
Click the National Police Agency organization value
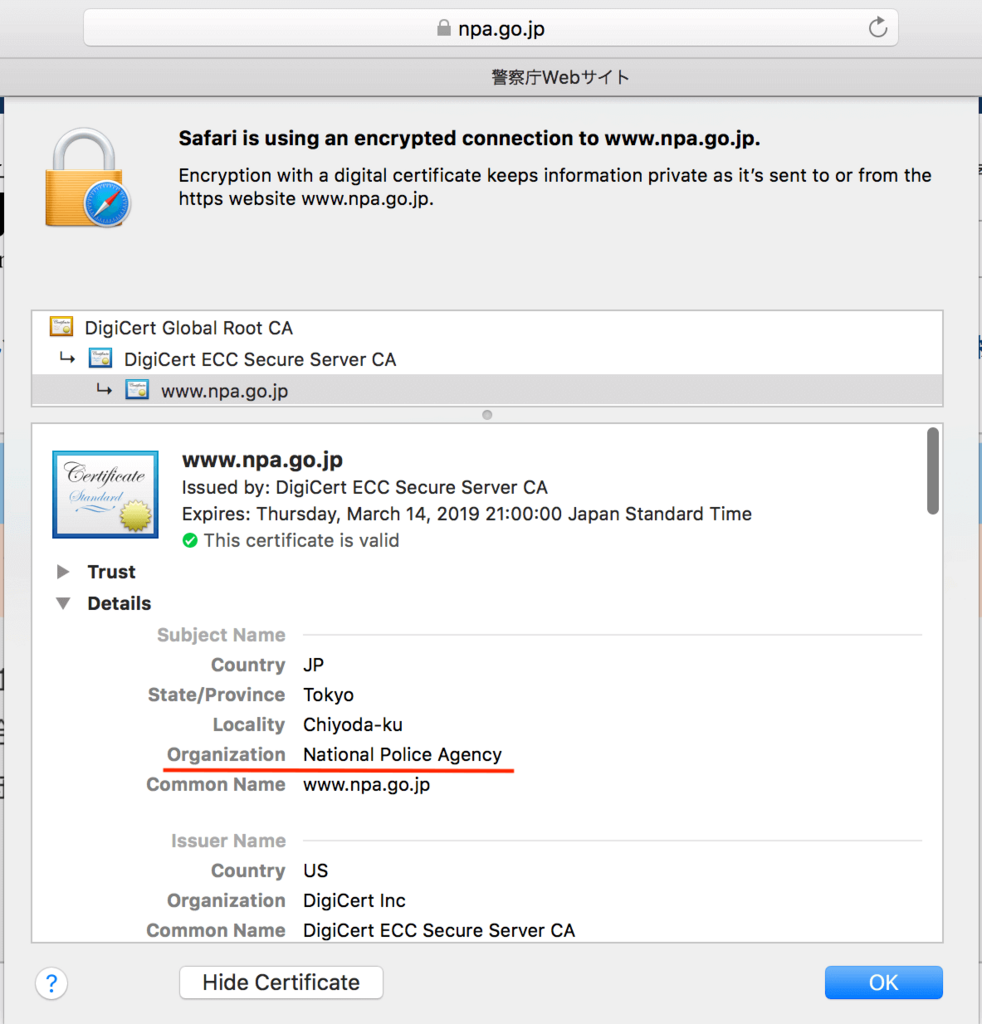(x=402, y=754)
